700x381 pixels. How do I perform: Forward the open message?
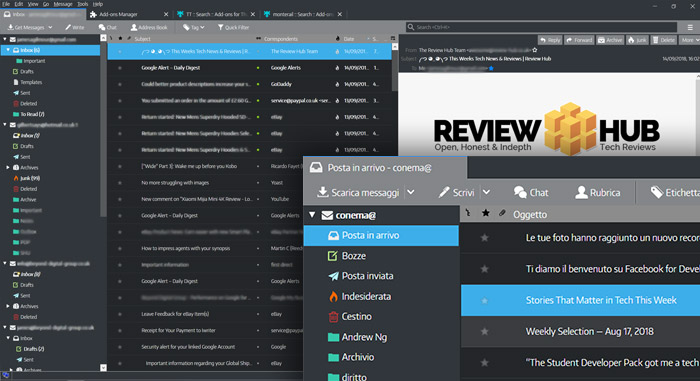pyautogui.click(x=579, y=40)
